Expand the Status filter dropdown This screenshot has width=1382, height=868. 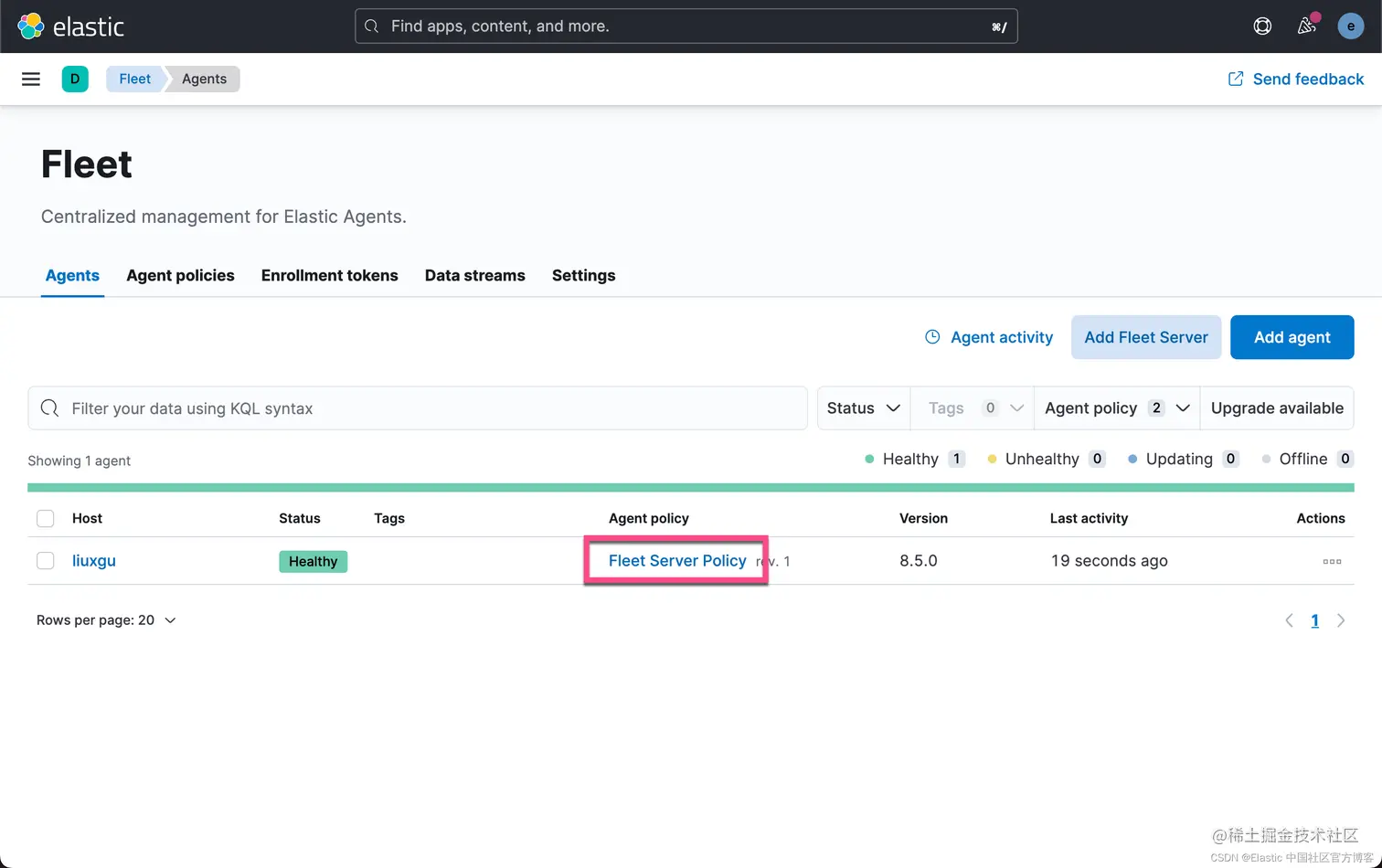coord(863,408)
